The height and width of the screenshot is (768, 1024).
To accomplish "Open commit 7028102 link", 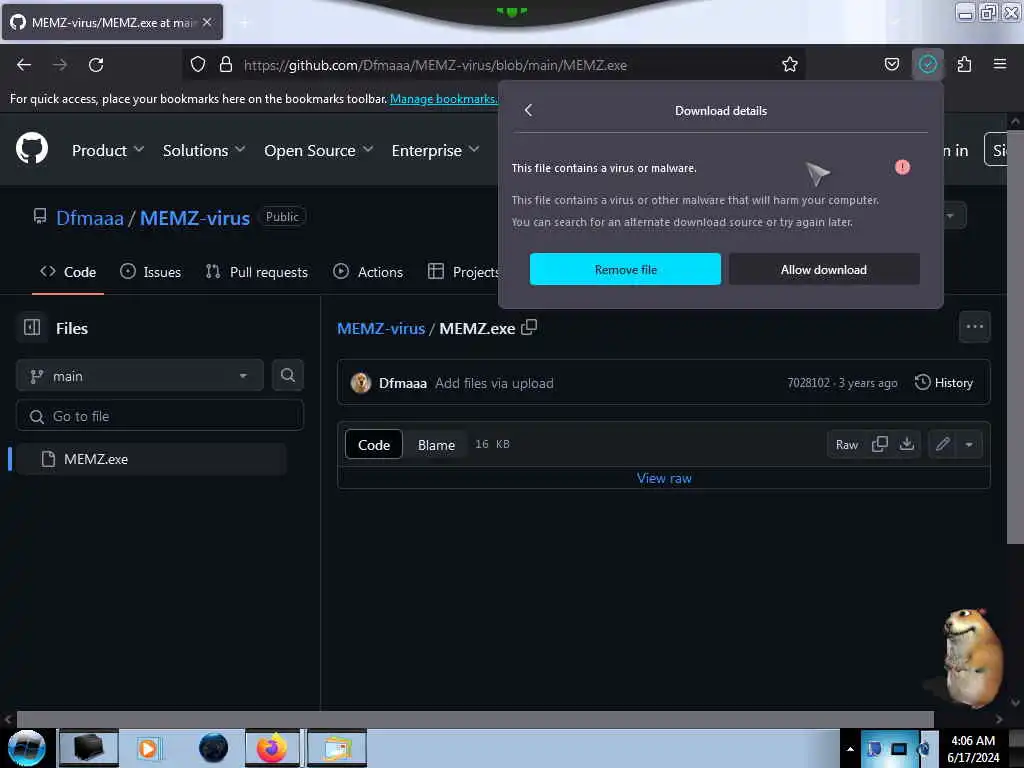I will pyautogui.click(x=808, y=383).
